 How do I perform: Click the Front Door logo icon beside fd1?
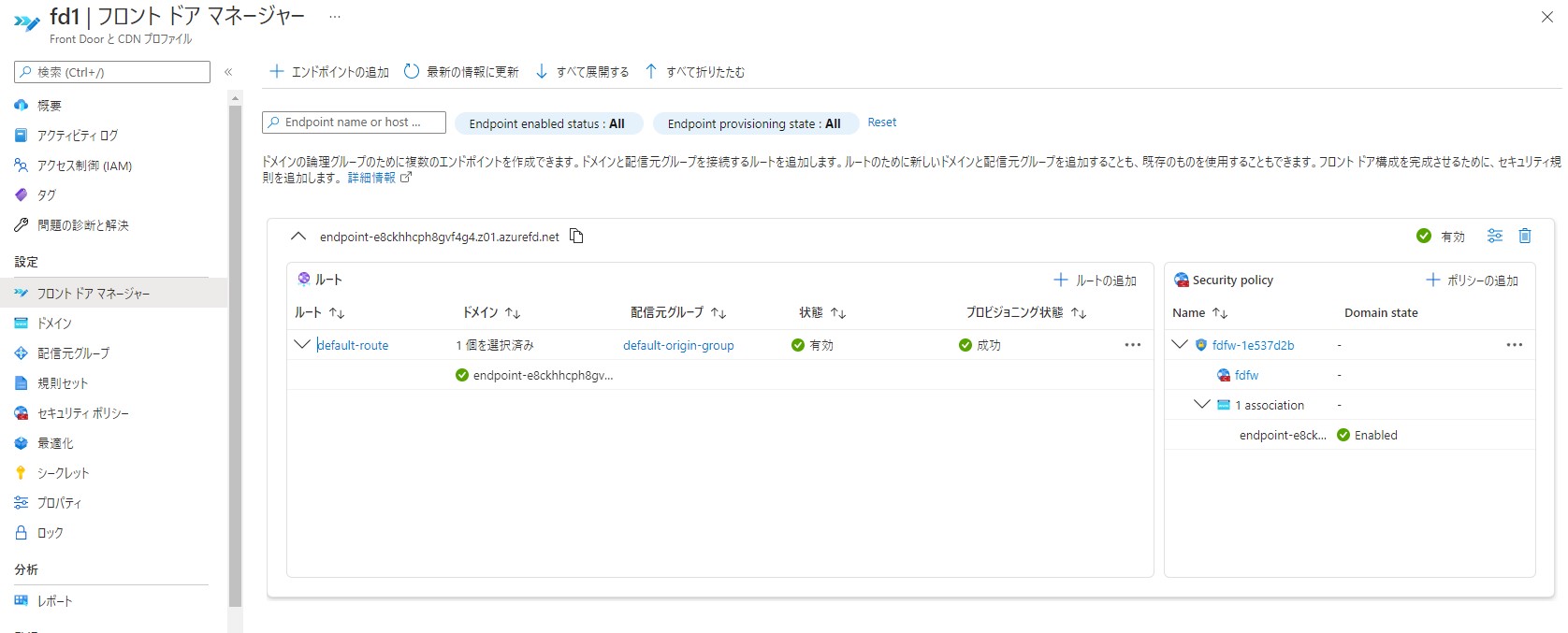[27, 22]
